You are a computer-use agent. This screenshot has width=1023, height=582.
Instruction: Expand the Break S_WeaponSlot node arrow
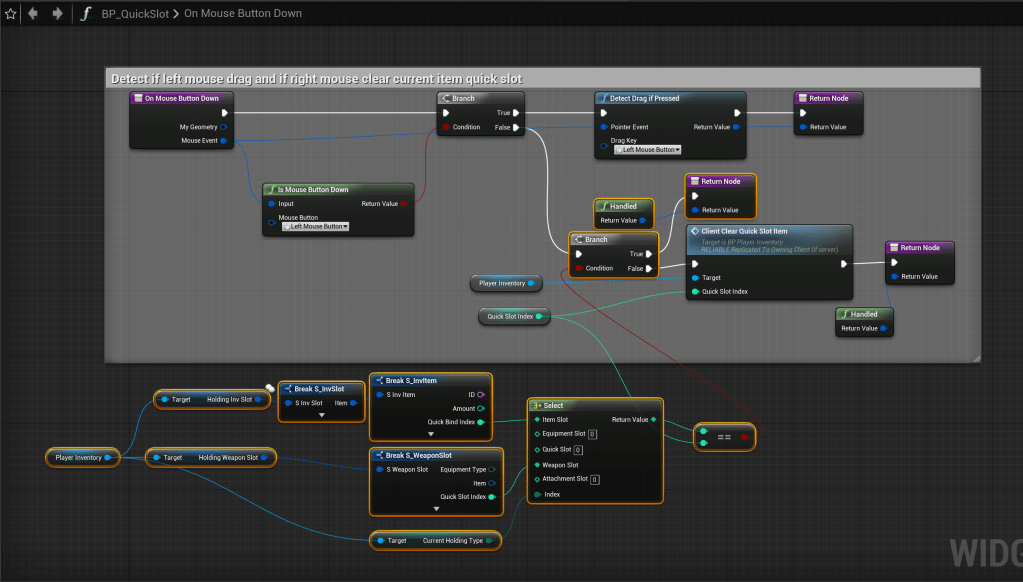pyautogui.click(x=436, y=508)
